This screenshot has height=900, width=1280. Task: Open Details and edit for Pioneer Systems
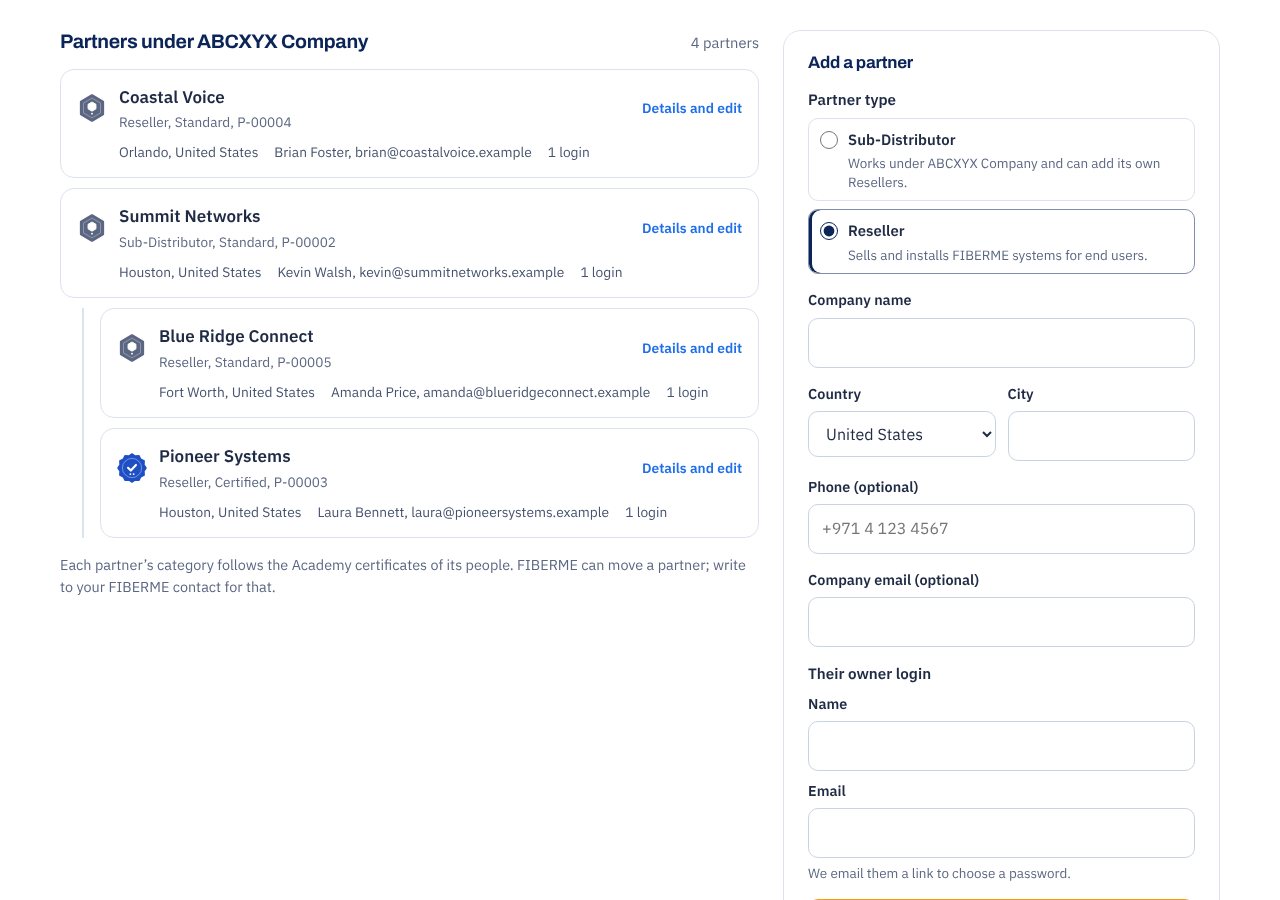pos(692,468)
